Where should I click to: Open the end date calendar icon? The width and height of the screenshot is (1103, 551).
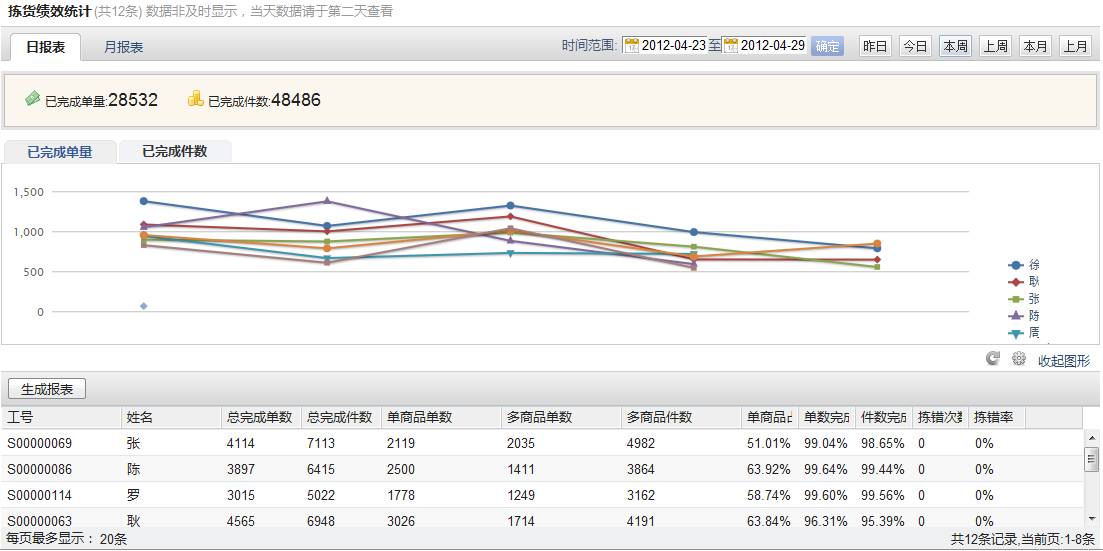[x=730, y=46]
